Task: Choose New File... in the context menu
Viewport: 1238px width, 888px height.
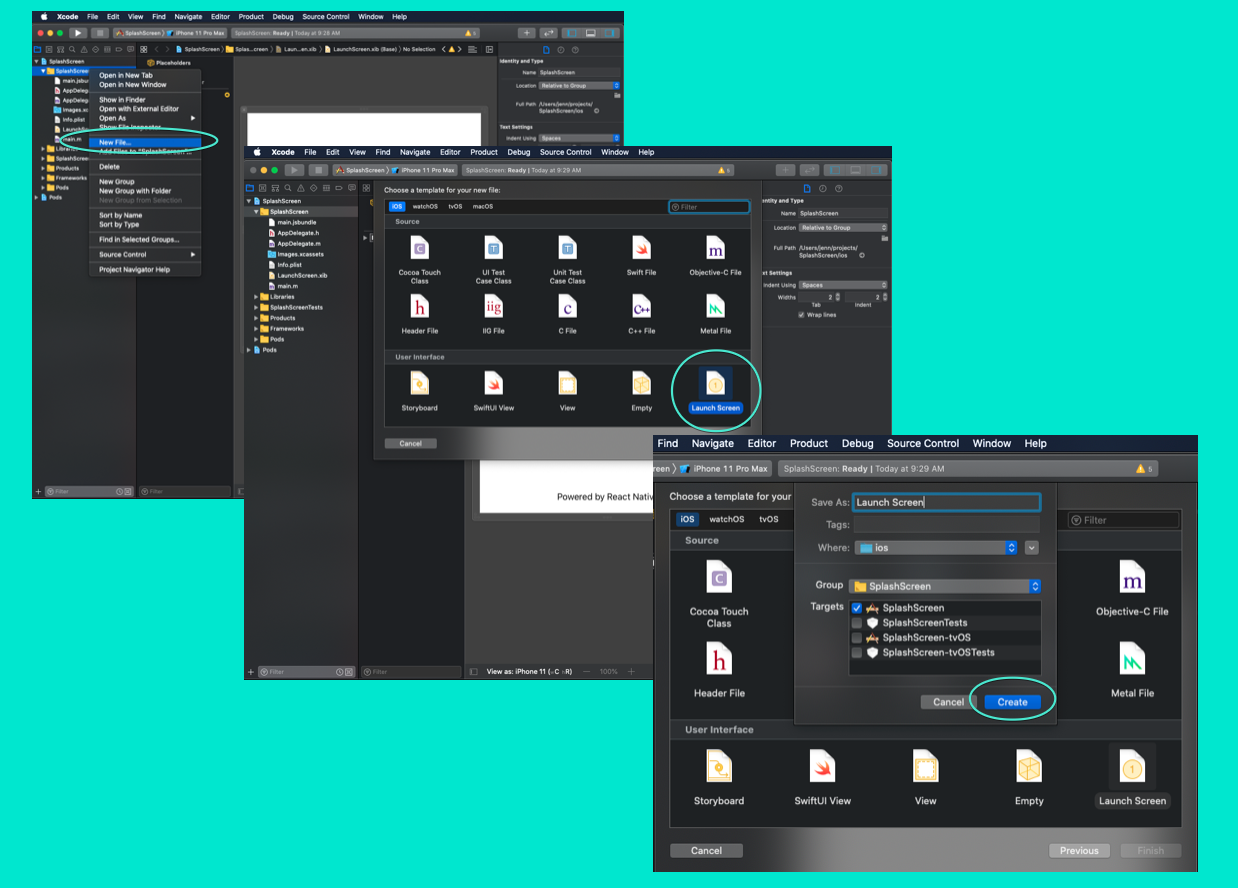Action: point(114,142)
